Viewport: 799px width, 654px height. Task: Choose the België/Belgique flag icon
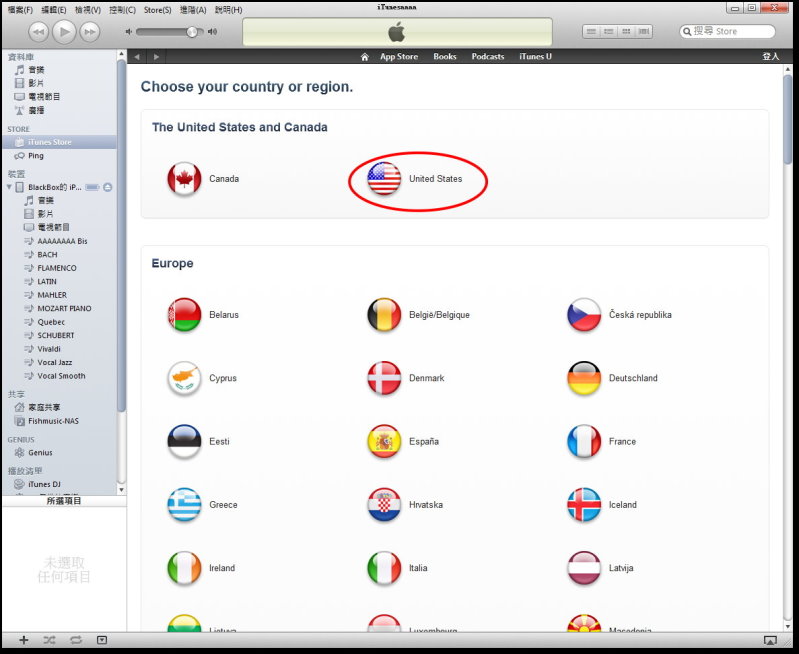384,315
